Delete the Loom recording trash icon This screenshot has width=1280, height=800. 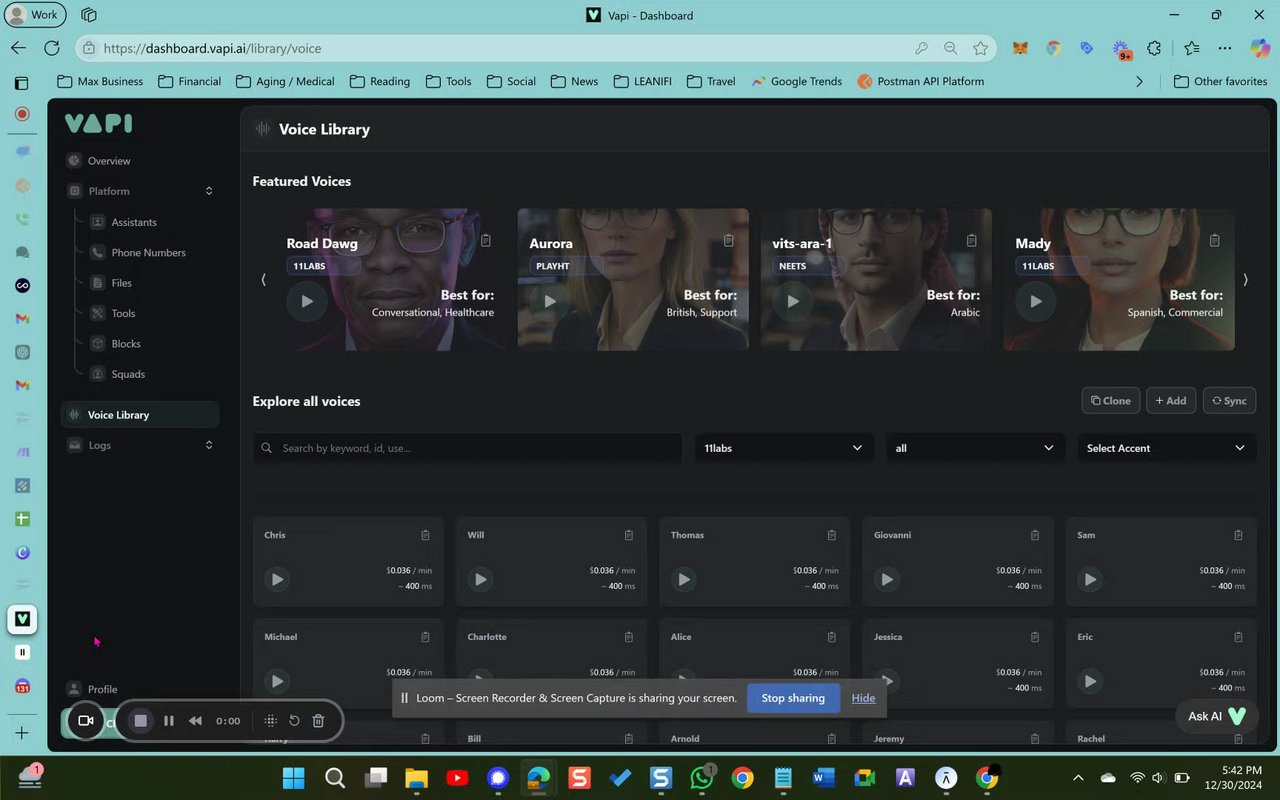[x=318, y=720]
